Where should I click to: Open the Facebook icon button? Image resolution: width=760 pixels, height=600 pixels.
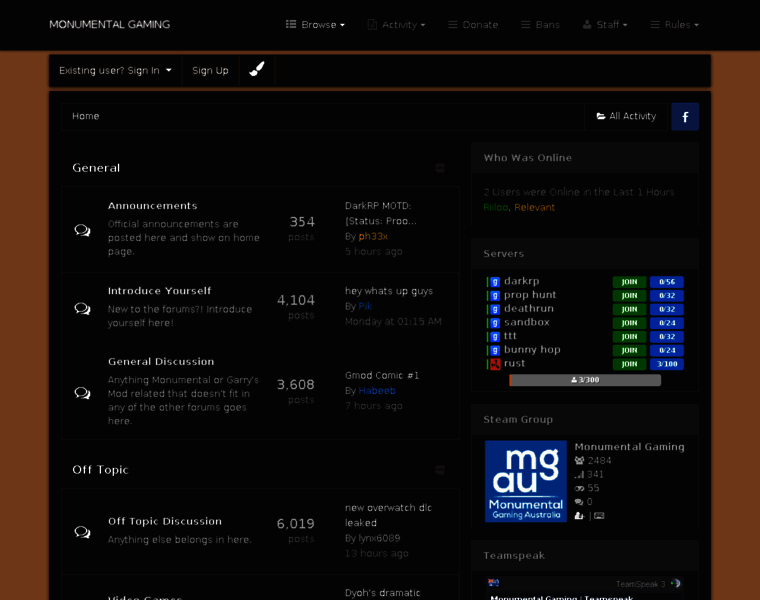(685, 116)
